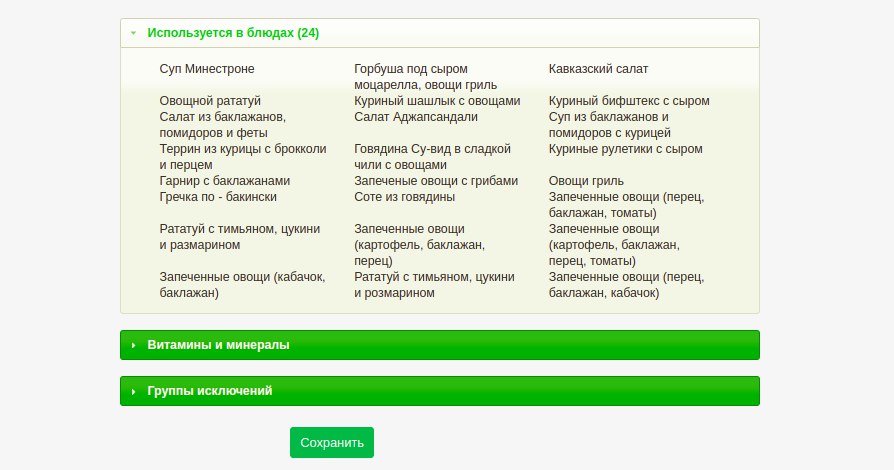Open the 'Кавказский салат' dish

(x=598, y=69)
